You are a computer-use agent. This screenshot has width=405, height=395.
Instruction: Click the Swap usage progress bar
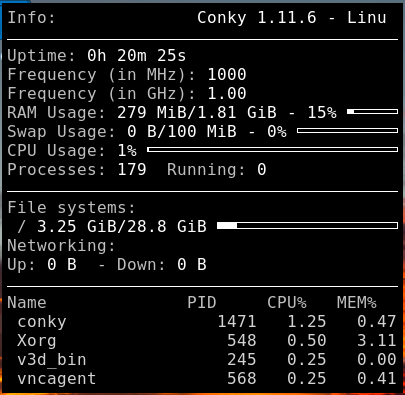click(x=347, y=131)
